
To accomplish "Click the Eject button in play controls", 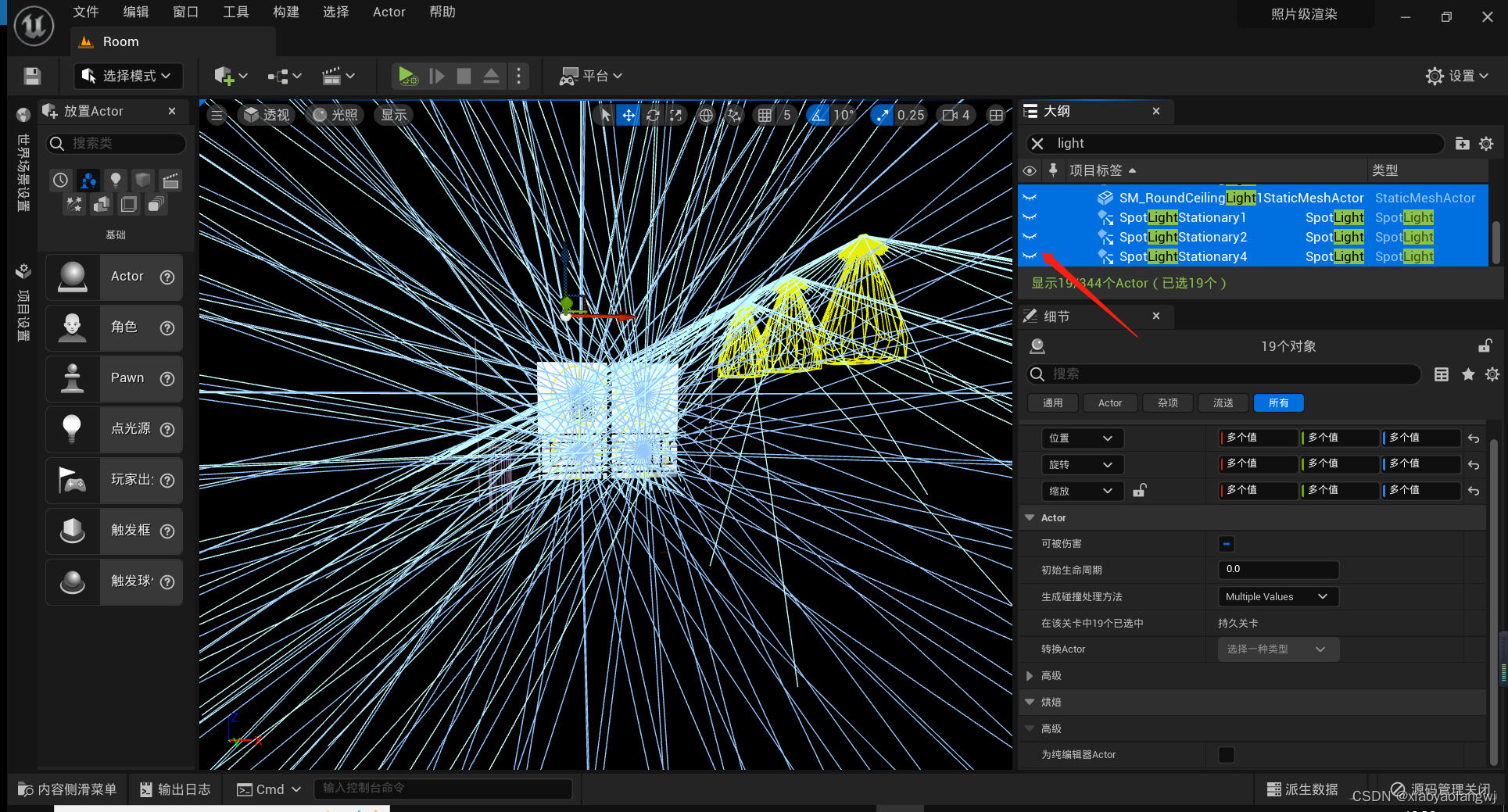I will click(x=491, y=76).
